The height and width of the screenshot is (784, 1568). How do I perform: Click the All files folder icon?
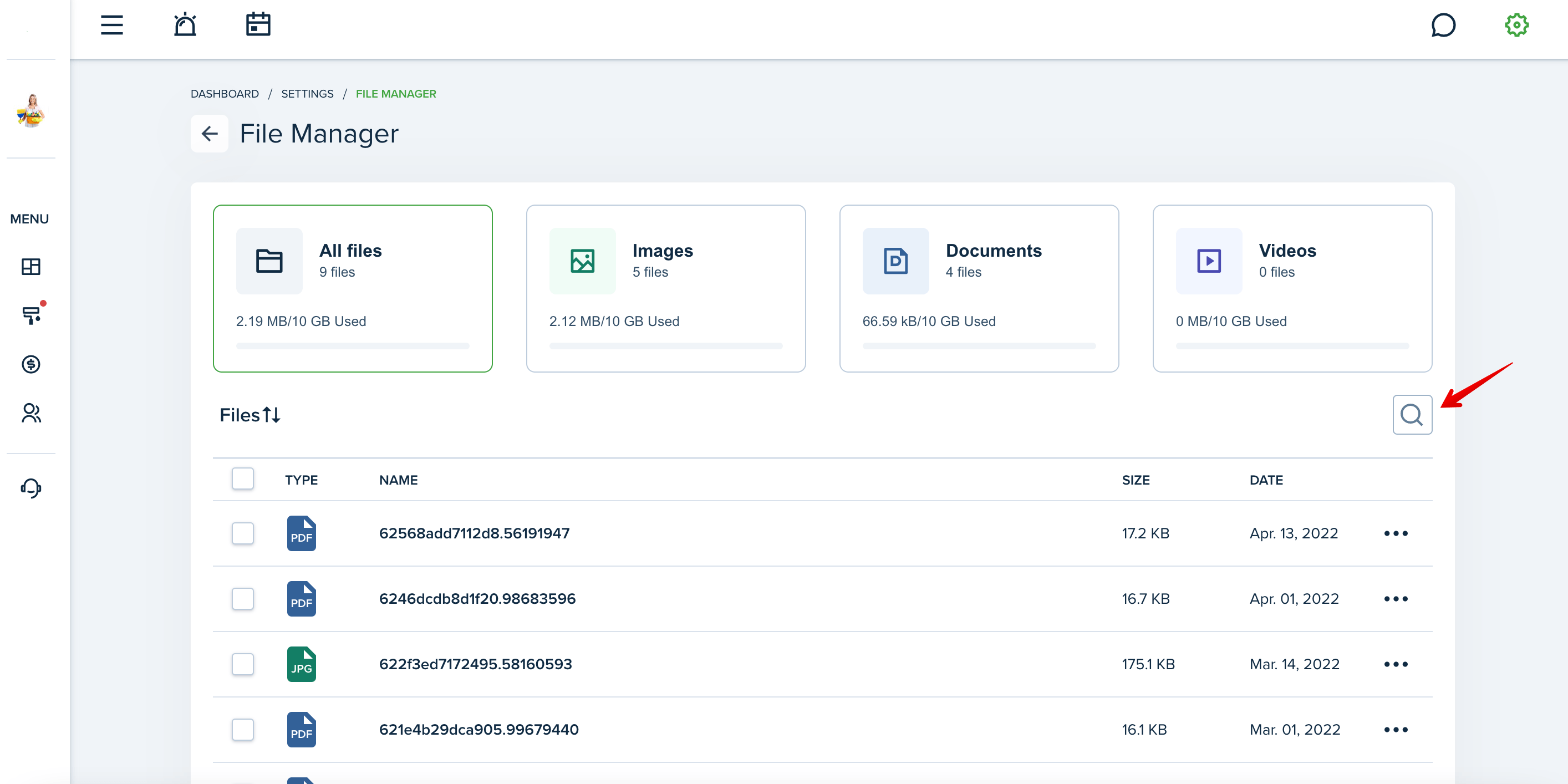(x=269, y=261)
